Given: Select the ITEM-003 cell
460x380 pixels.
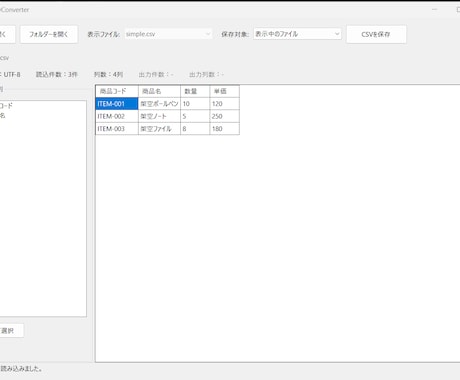Looking at the screenshot, I should (117, 129).
